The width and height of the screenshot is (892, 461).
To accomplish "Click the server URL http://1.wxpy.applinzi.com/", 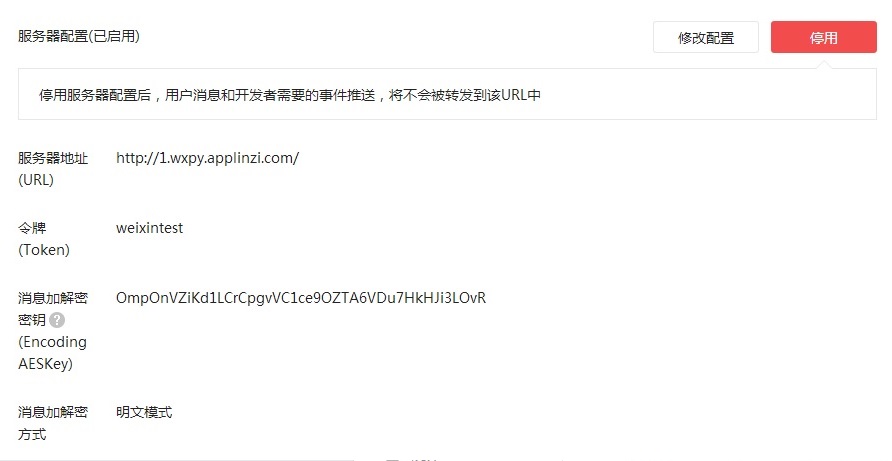I will [x=208, y=158].
